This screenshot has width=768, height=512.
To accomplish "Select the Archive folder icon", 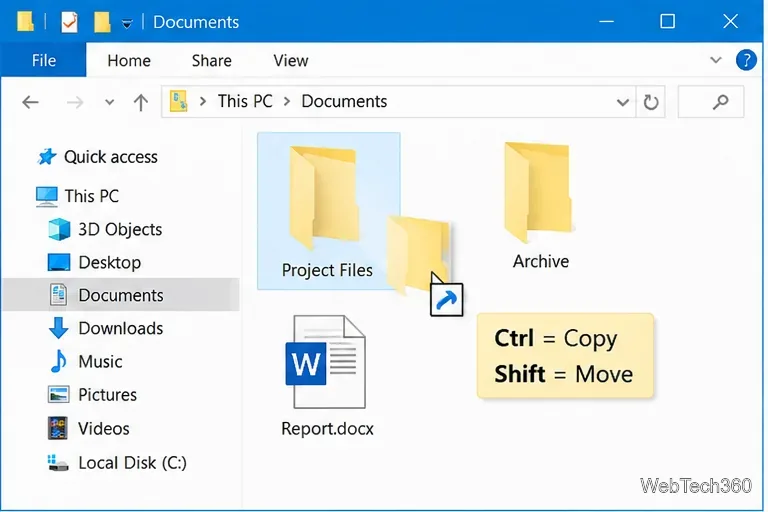I will coord(538,192).
